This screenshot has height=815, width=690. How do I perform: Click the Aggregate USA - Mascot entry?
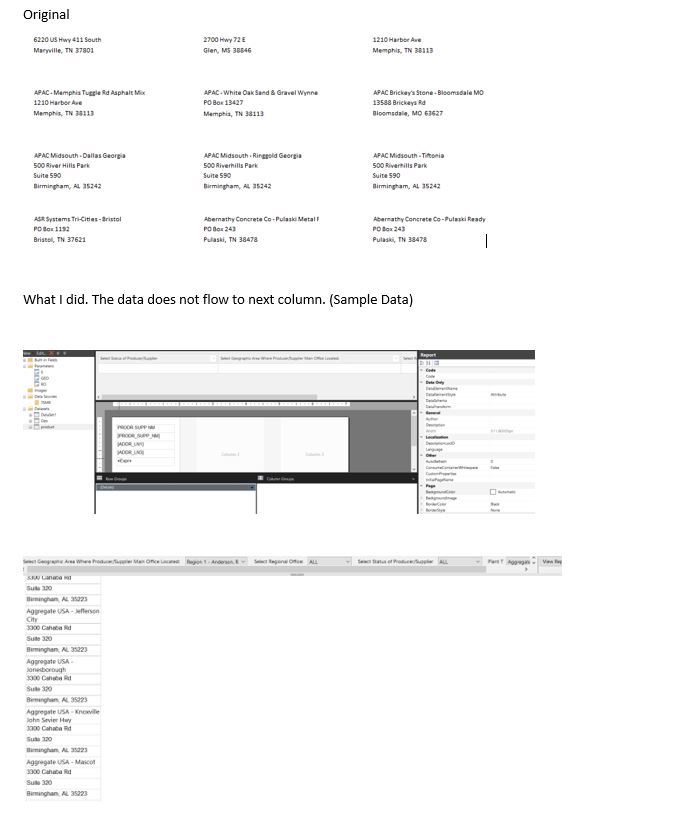tap(61, 762)
